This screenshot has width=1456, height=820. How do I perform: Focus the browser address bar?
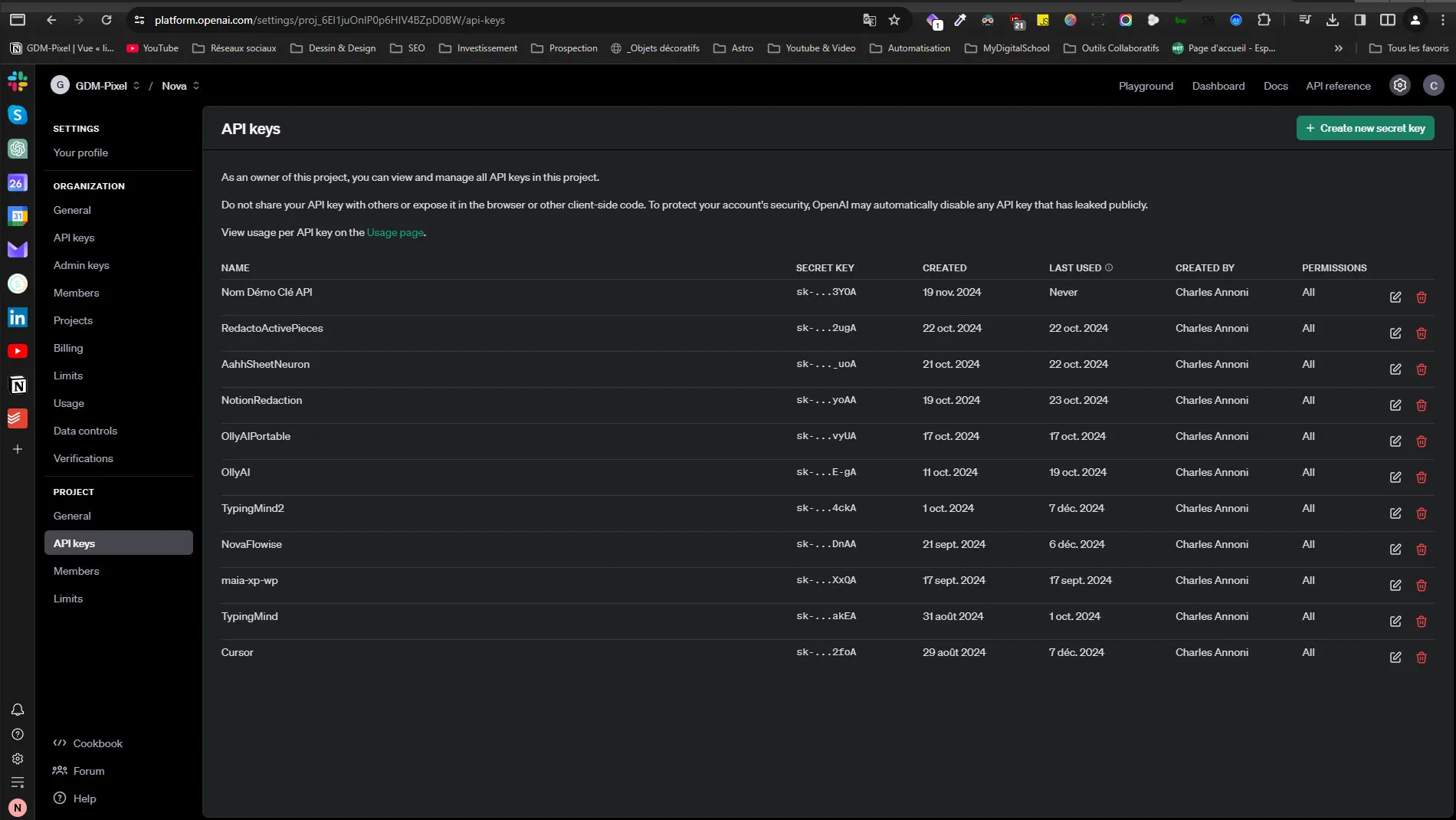490,20
